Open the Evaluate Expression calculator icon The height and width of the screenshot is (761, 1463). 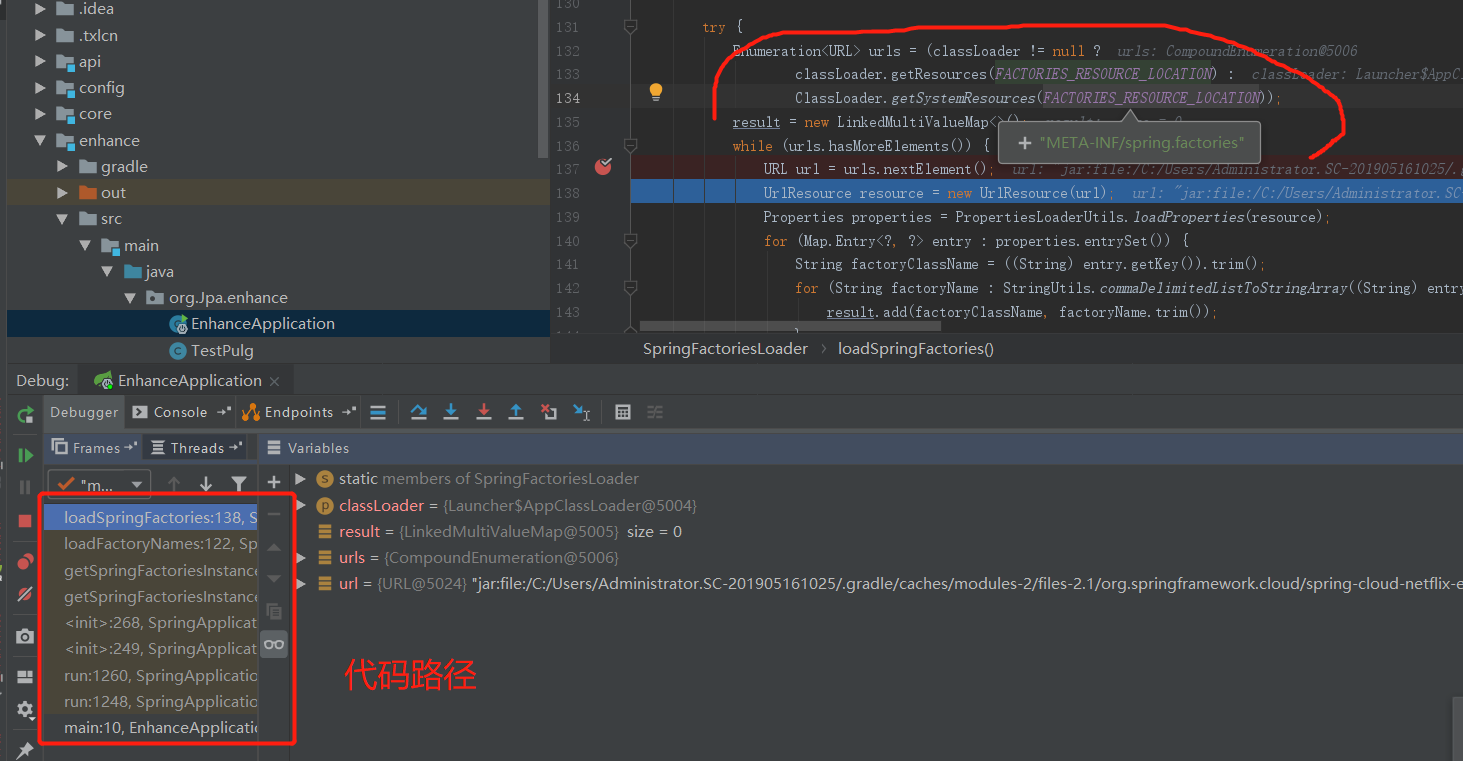pyautogui.click(x=623, y=412)
